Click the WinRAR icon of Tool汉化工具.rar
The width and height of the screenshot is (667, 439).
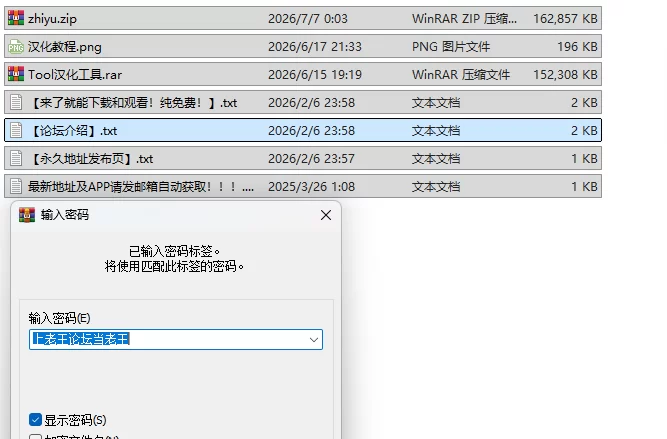pyautogui.click(x=16, y=74)
